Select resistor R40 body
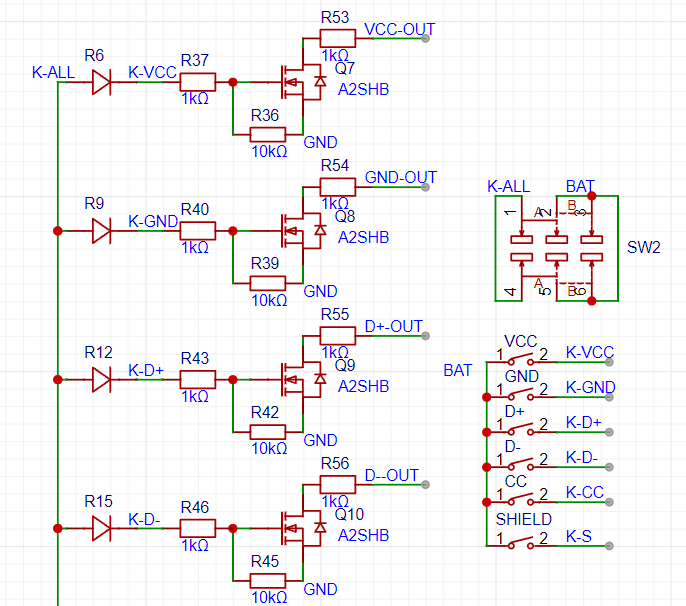 coord(198,231)
